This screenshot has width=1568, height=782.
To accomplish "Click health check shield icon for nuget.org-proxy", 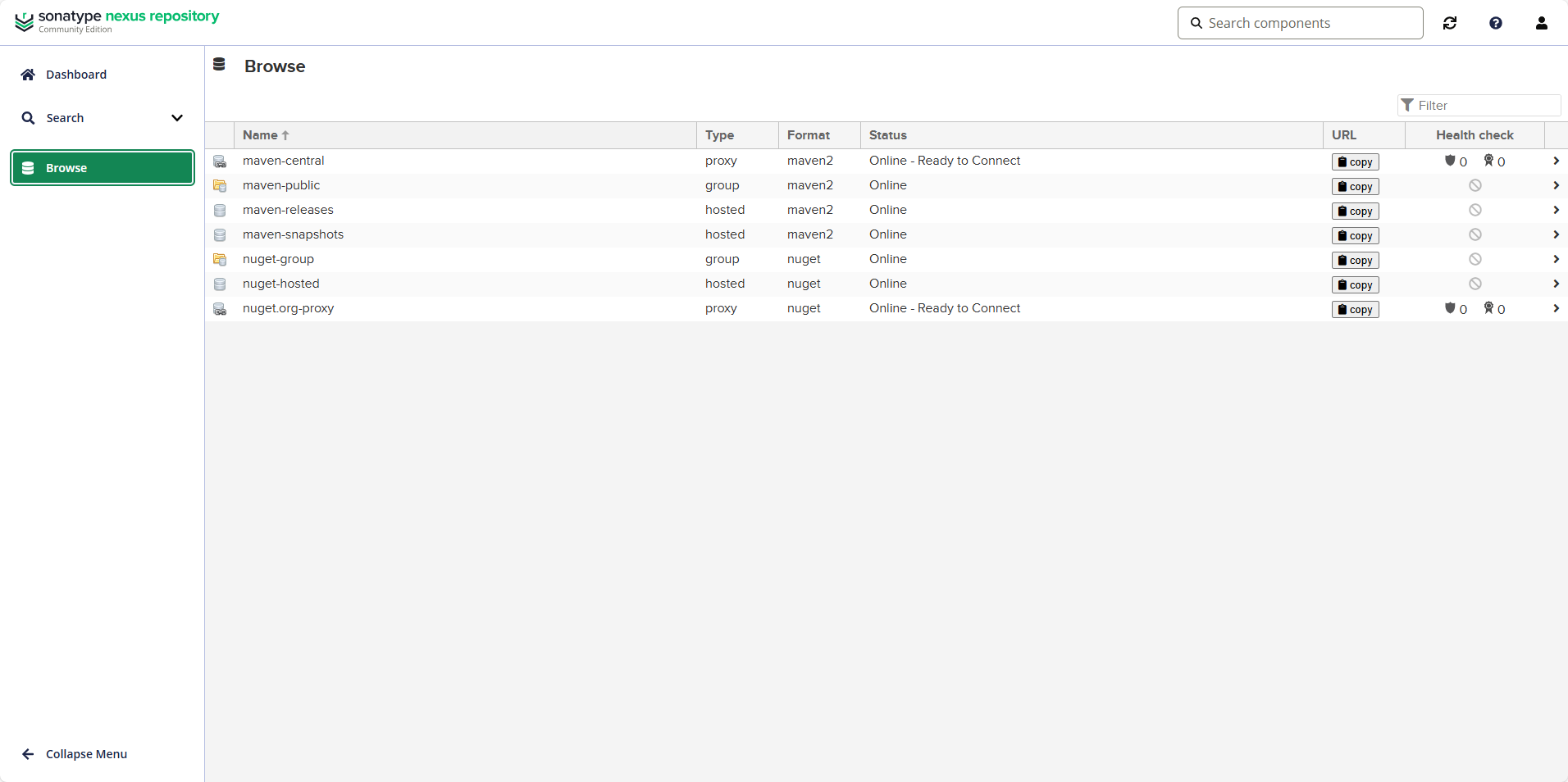I will click(x=1450, y=308).
